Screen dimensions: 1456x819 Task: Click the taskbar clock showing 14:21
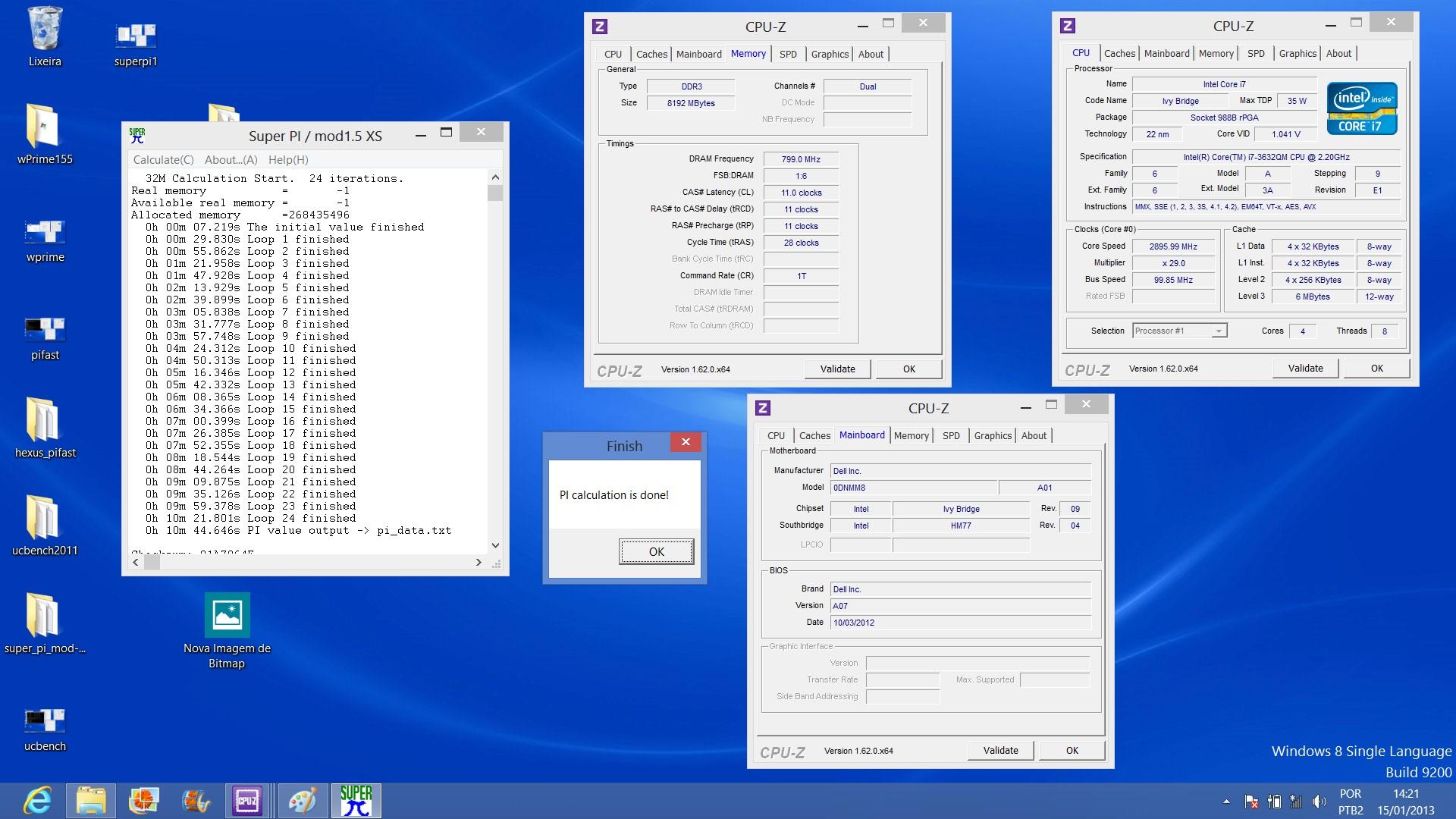(x=1405, y=802)
